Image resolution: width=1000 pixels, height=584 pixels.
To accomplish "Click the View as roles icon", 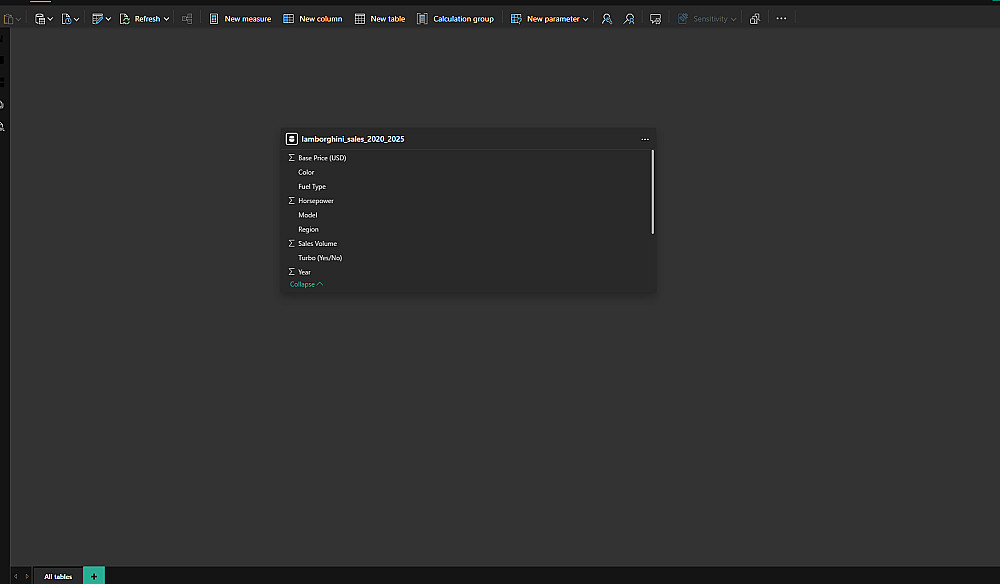I will tap(629, 19).
